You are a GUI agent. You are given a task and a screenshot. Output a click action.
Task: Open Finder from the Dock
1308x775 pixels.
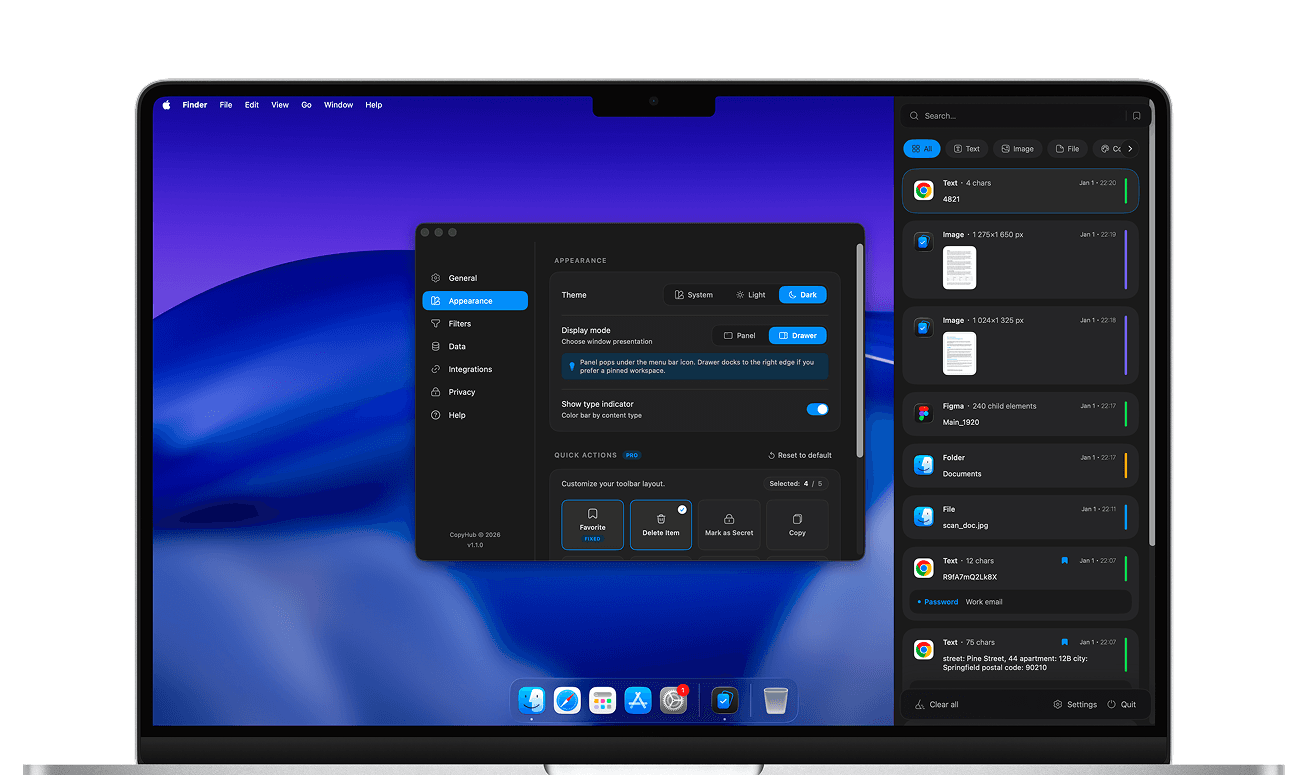tap(531, 700)
